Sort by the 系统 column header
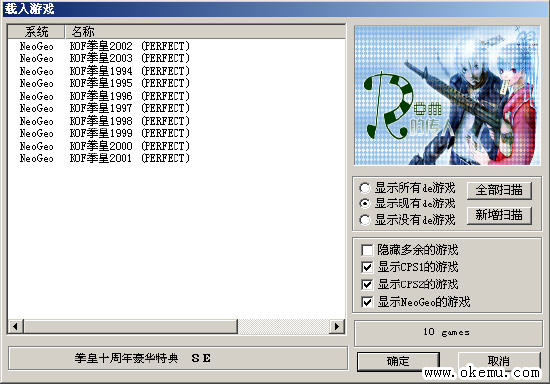This screenshot has width=550, height=384. click(x=36, y=32)
